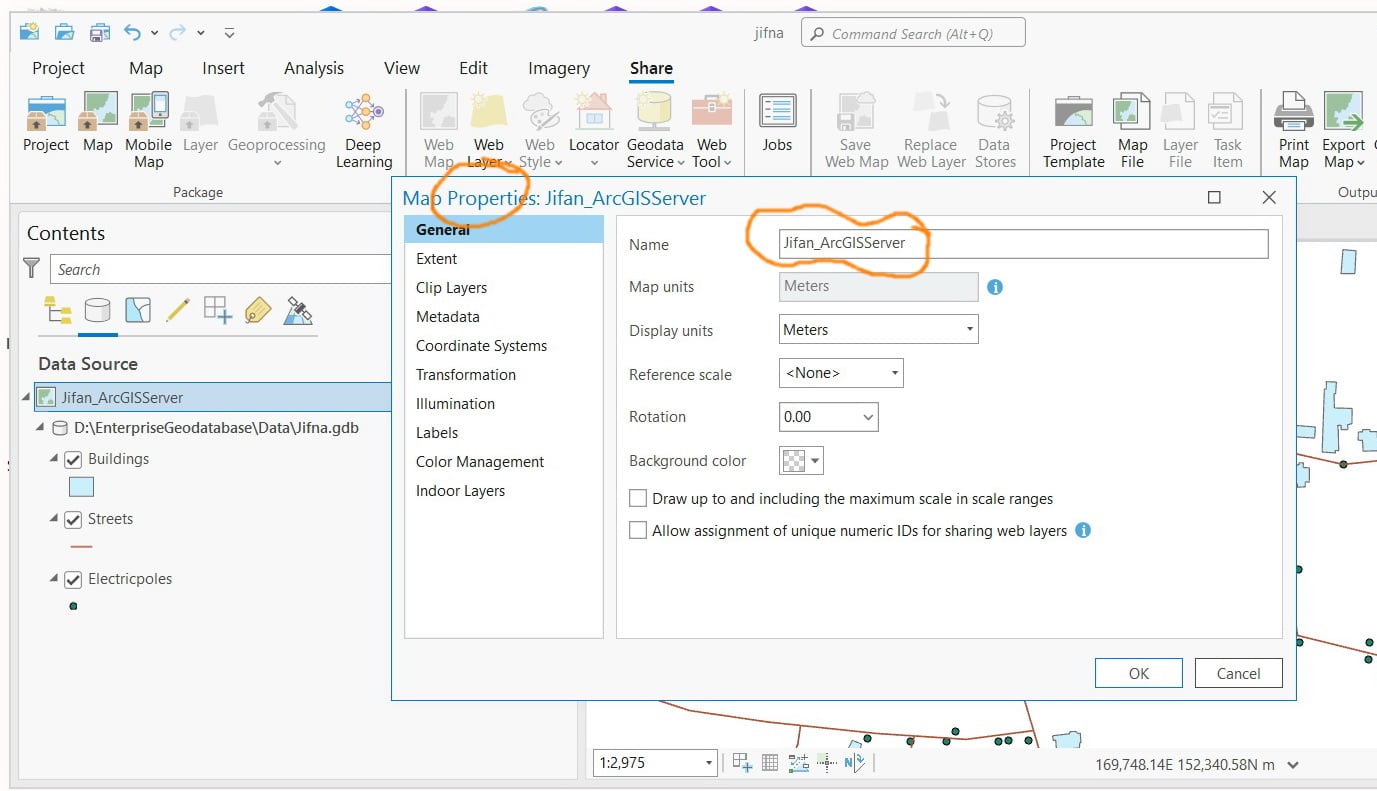Switch to the Imagery ribbon tab
The width and height of the screenshot is (1377, 791).
click(559, 68)
